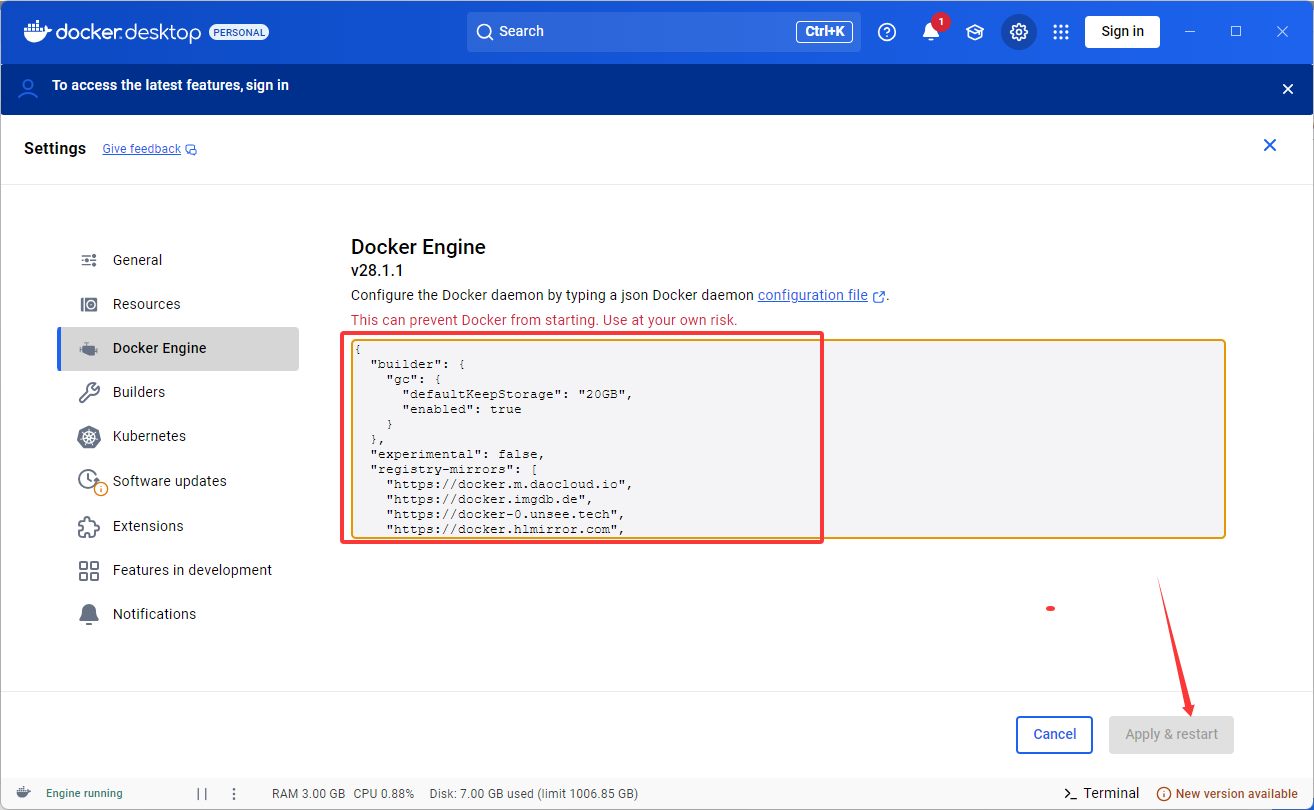Click the Docker whale logo in header

point(37,31)
